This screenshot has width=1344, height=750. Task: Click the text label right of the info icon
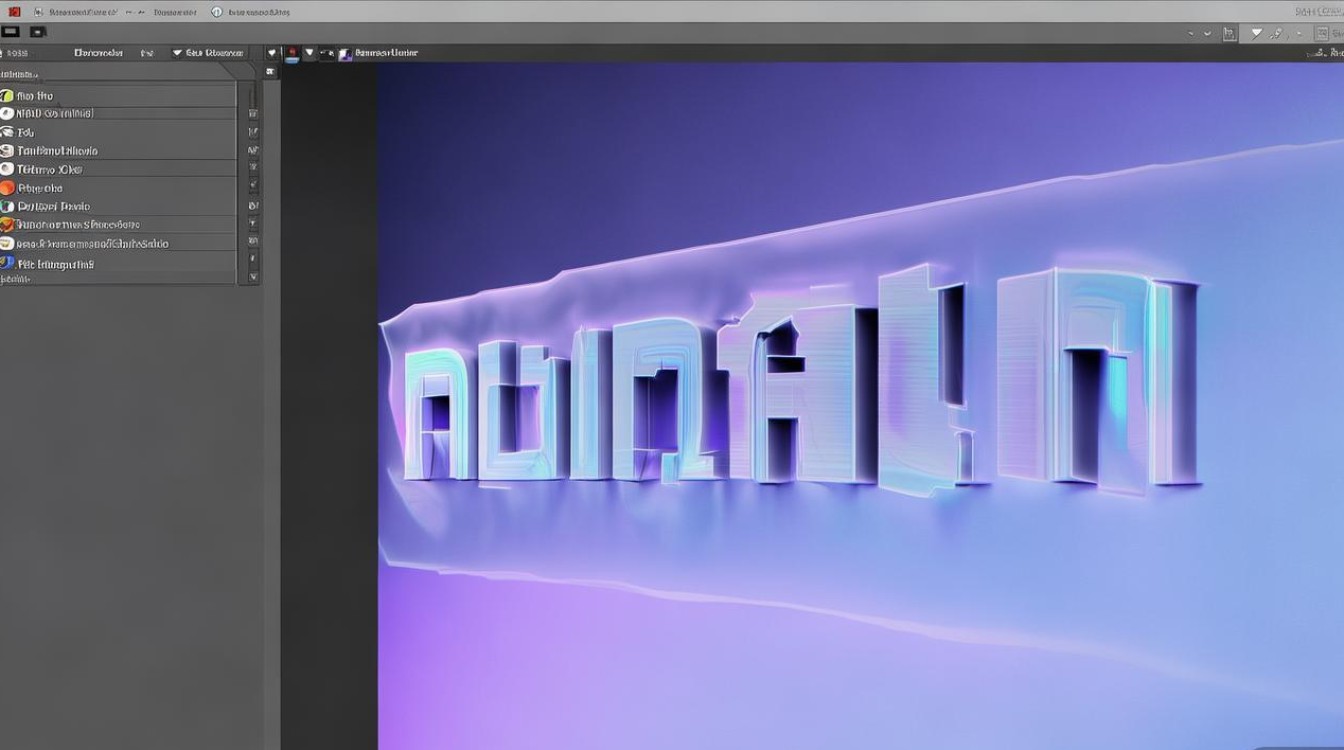[x=259, y=12]
